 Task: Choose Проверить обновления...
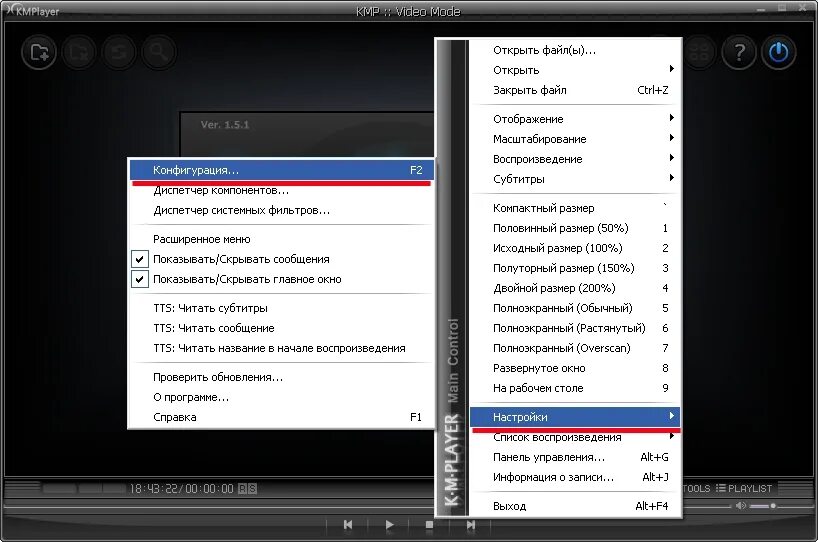[x=281, y=377]
